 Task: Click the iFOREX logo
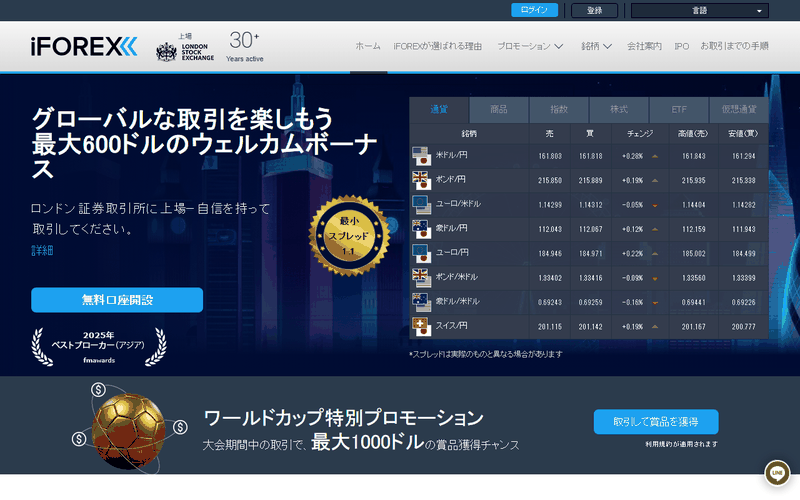coord(84,46)
